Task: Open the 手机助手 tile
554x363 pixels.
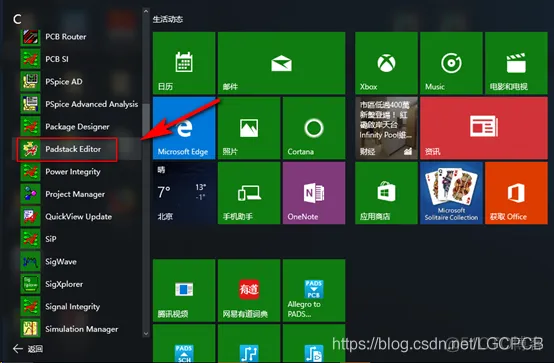Action: click(x=249, y=193)
